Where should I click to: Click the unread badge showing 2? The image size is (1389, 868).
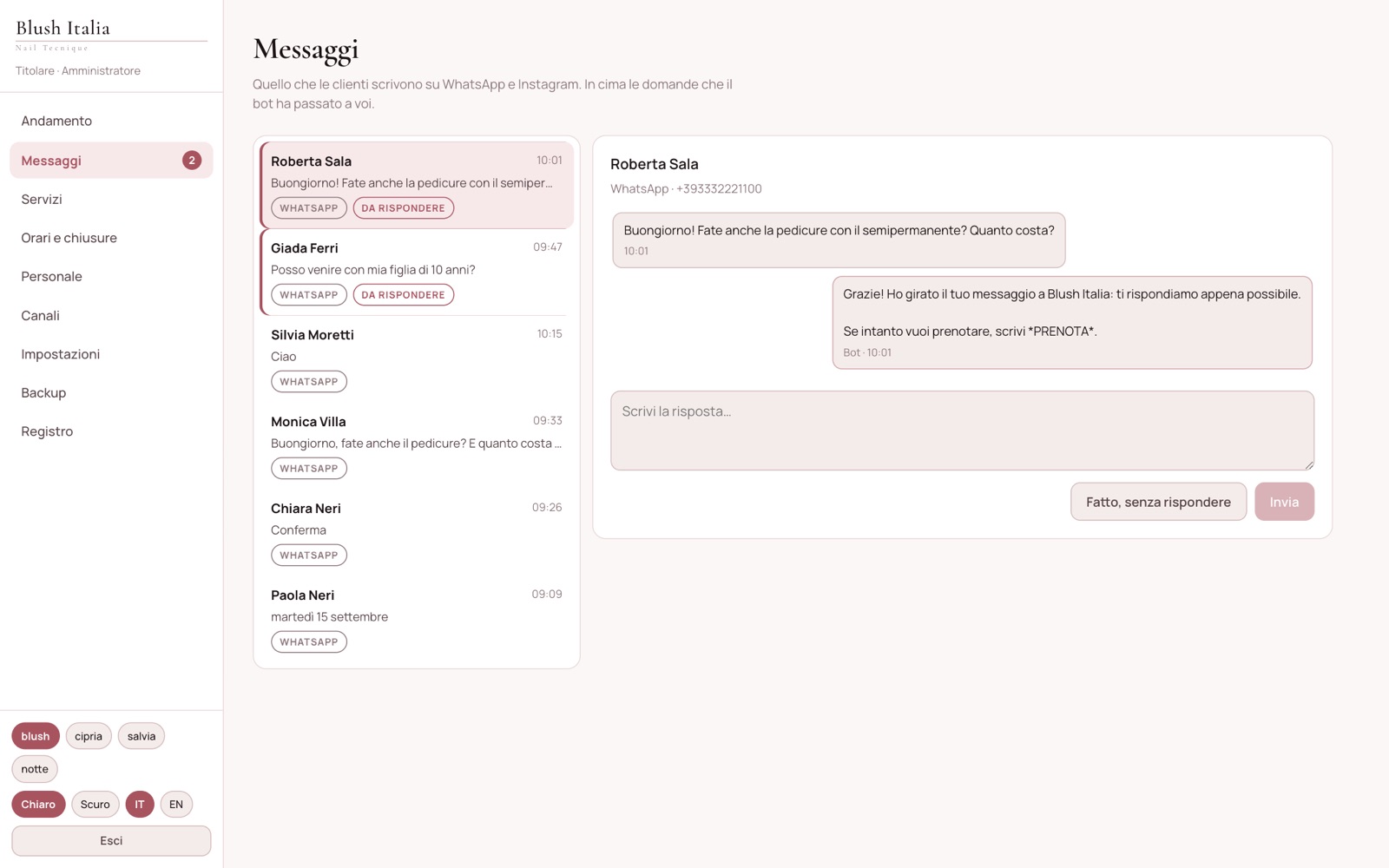coord(192,161)
